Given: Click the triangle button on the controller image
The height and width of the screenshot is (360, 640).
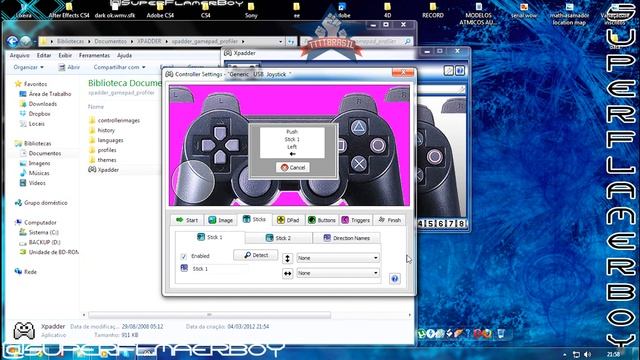Looking at the screenshot, I should pyautogui.click(x=358, y=127).
